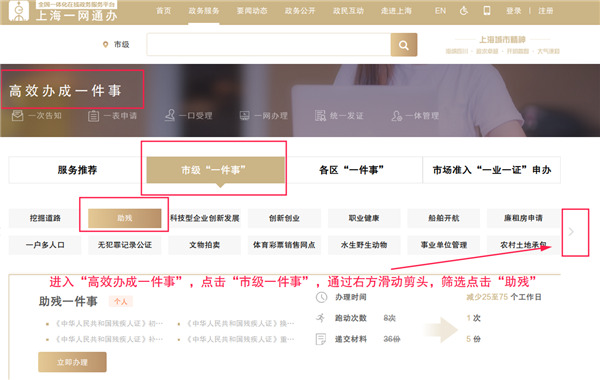Click the 立即办理 button
Image resolution: width=600 pixels, height=380 pixels.
pos(72,362)
